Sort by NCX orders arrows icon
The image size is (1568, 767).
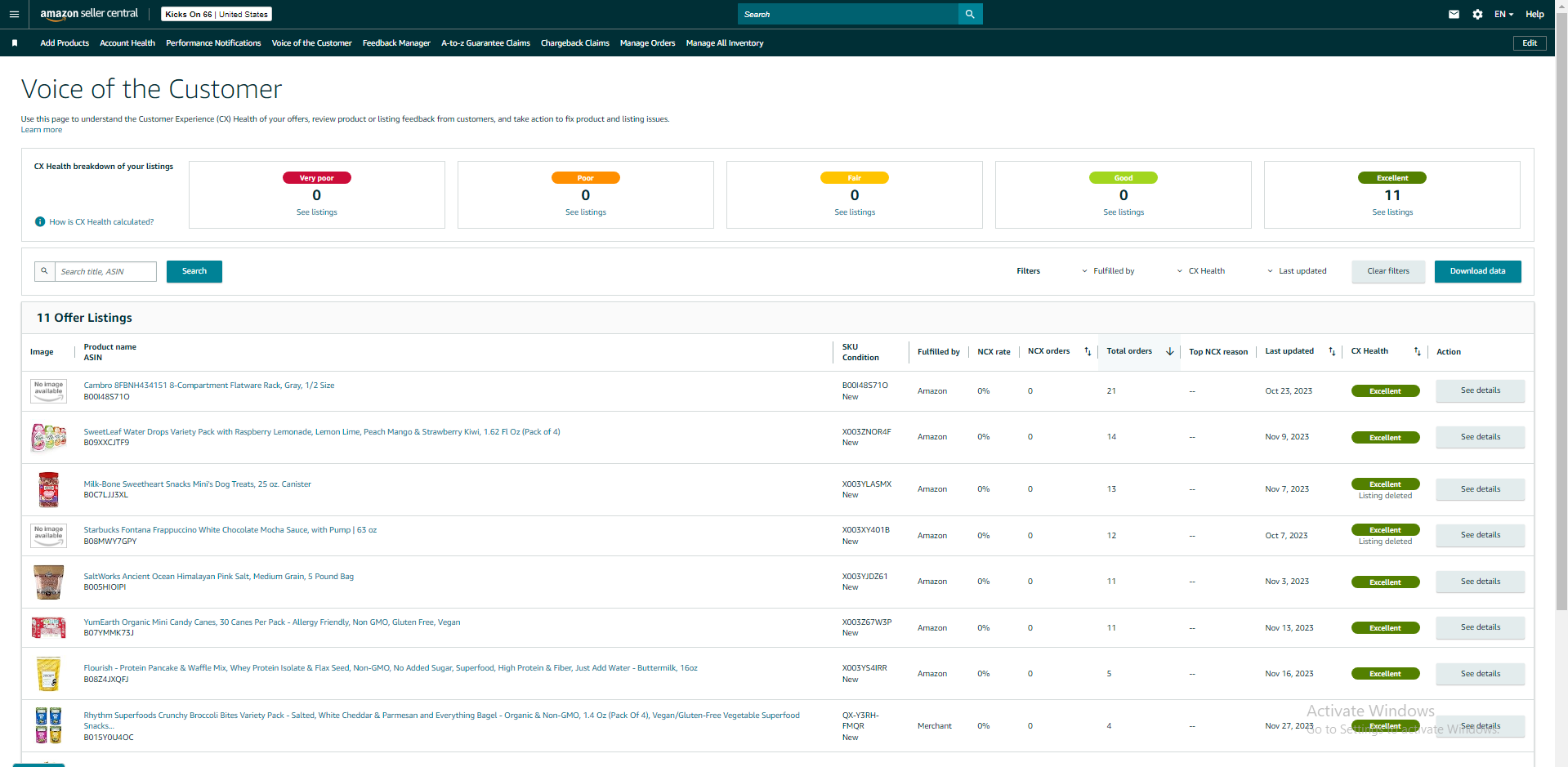pos(1088,352)
